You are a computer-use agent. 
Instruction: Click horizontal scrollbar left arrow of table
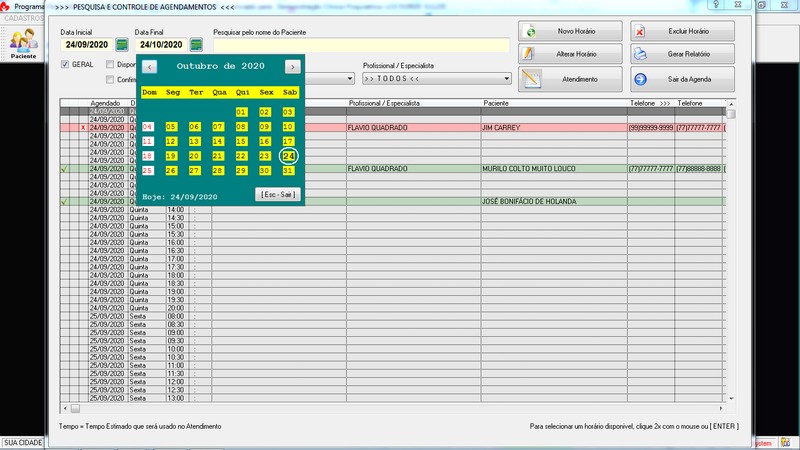[x=65, y=408]
